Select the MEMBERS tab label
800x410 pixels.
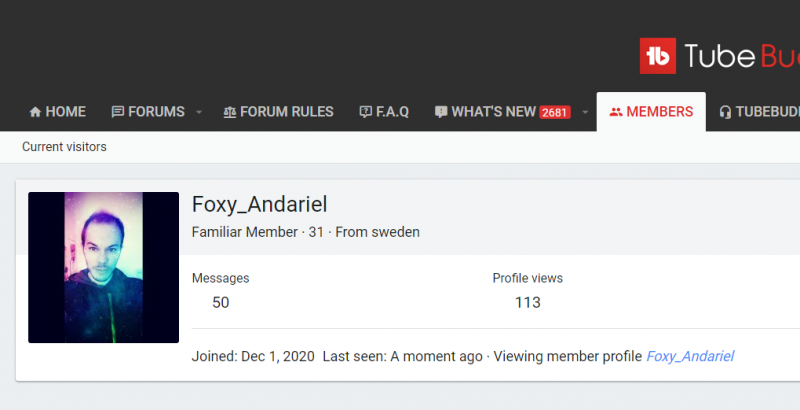[659, 112]
